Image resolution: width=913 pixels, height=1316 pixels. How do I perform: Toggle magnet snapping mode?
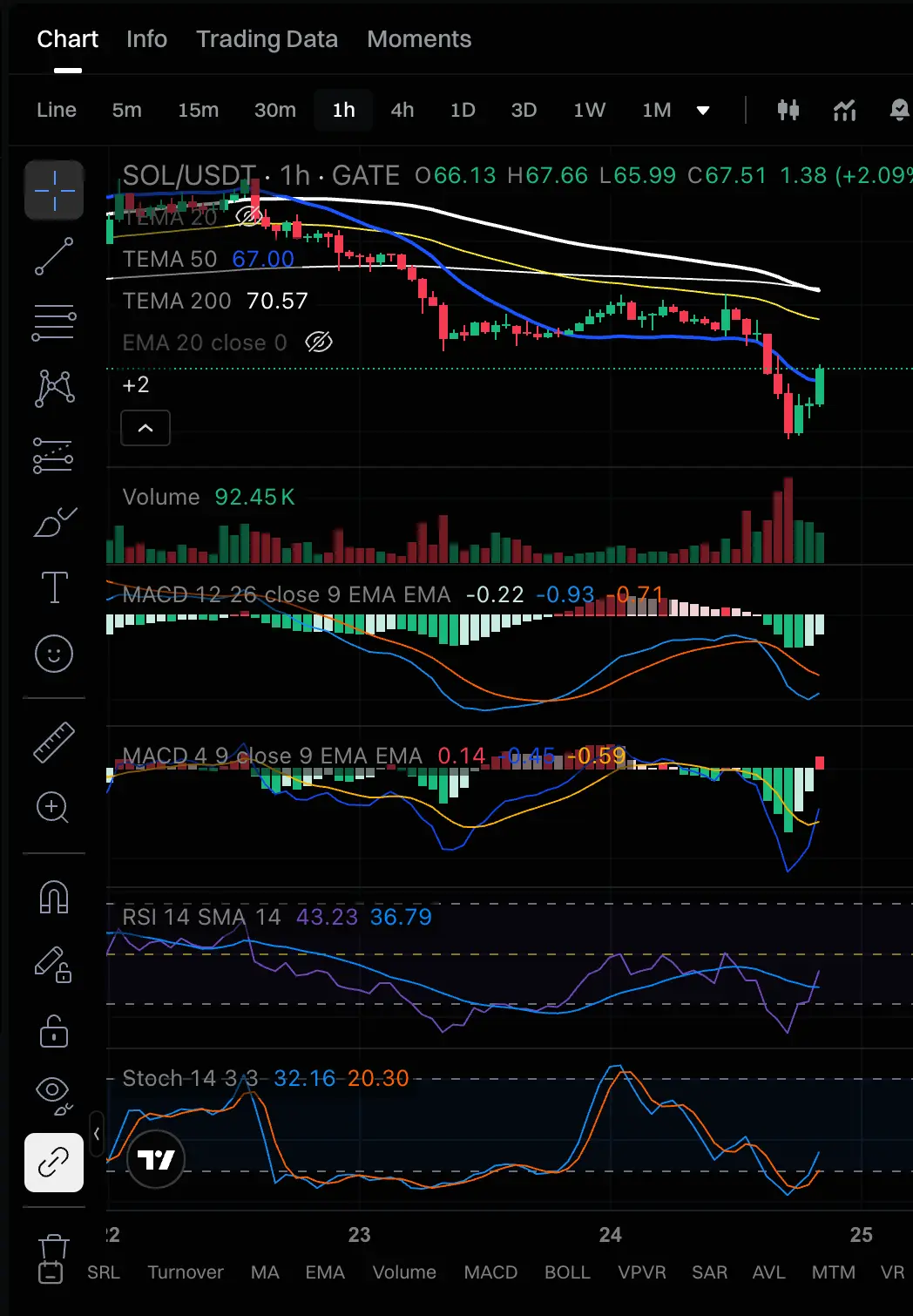[54, 898]
